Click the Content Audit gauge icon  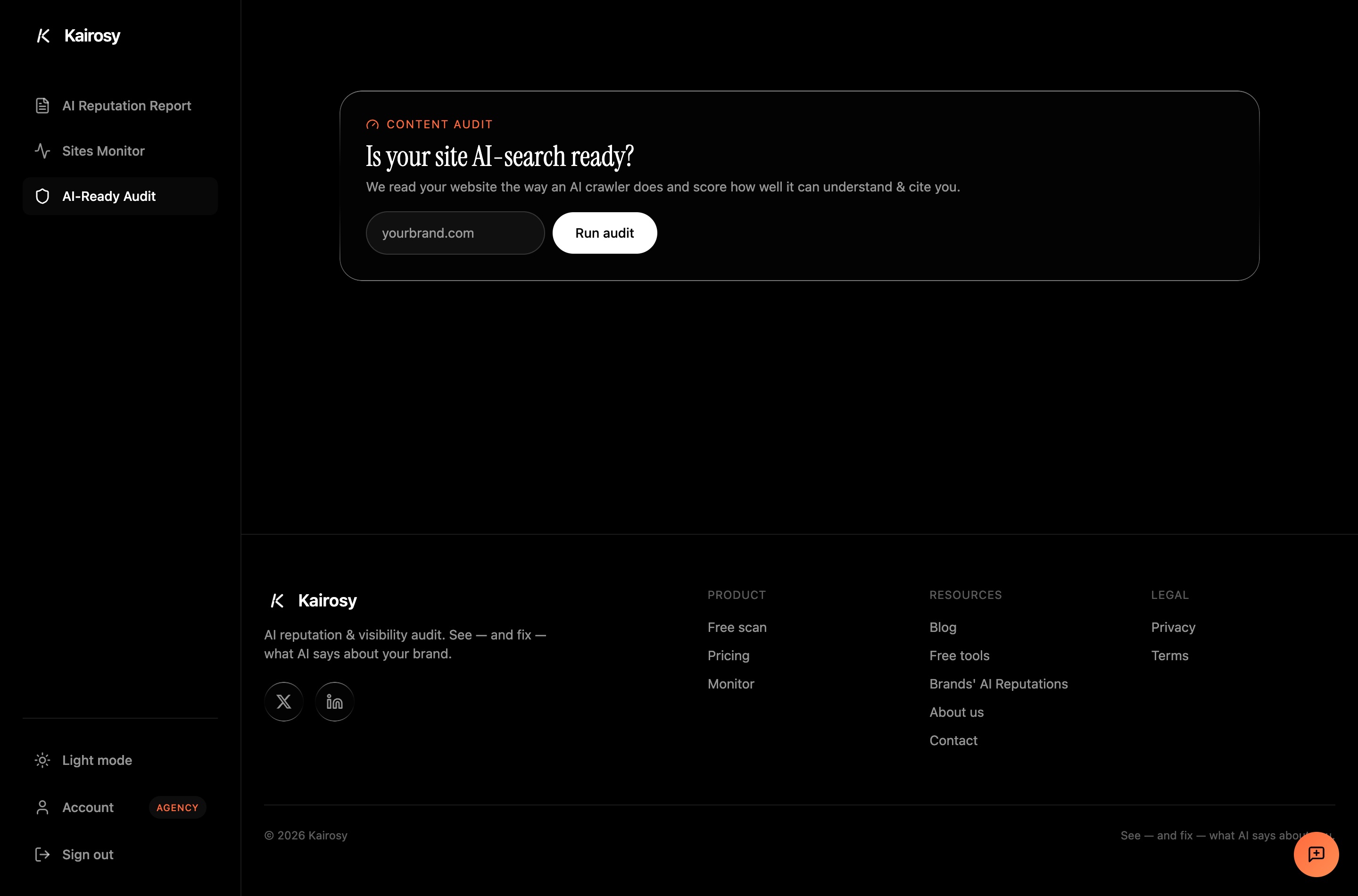(x=373, y=124)
